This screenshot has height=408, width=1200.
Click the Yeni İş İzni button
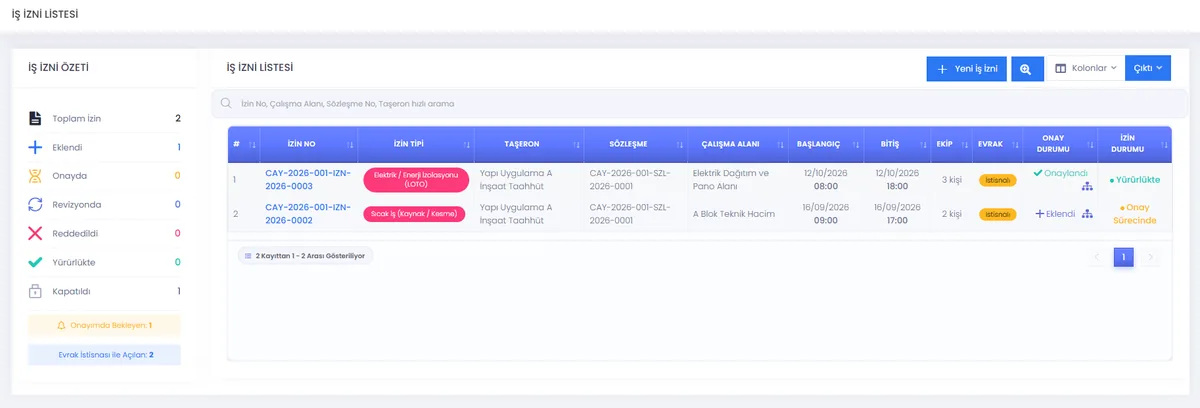967,68
